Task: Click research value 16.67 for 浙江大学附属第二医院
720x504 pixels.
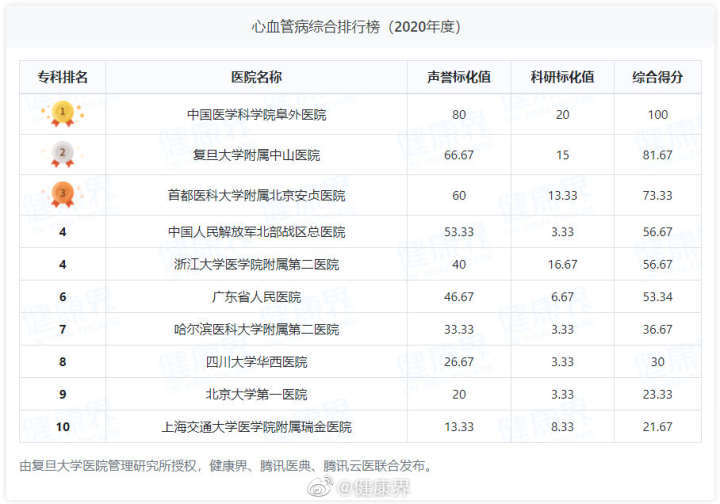Action: point(562,264)
